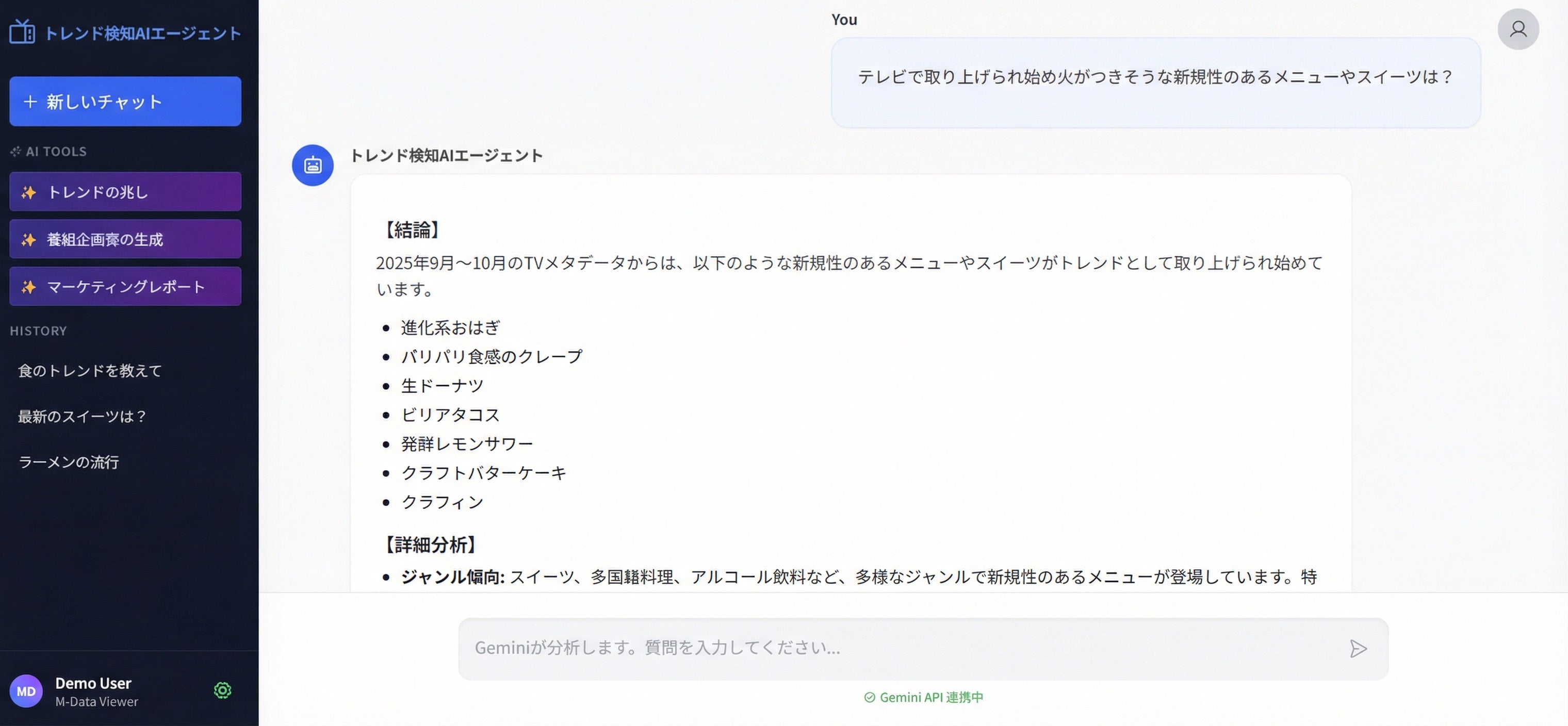Start a new chat with 新しいチャット button
This screenshot has height=726, width=1568.
click(125, 102)
